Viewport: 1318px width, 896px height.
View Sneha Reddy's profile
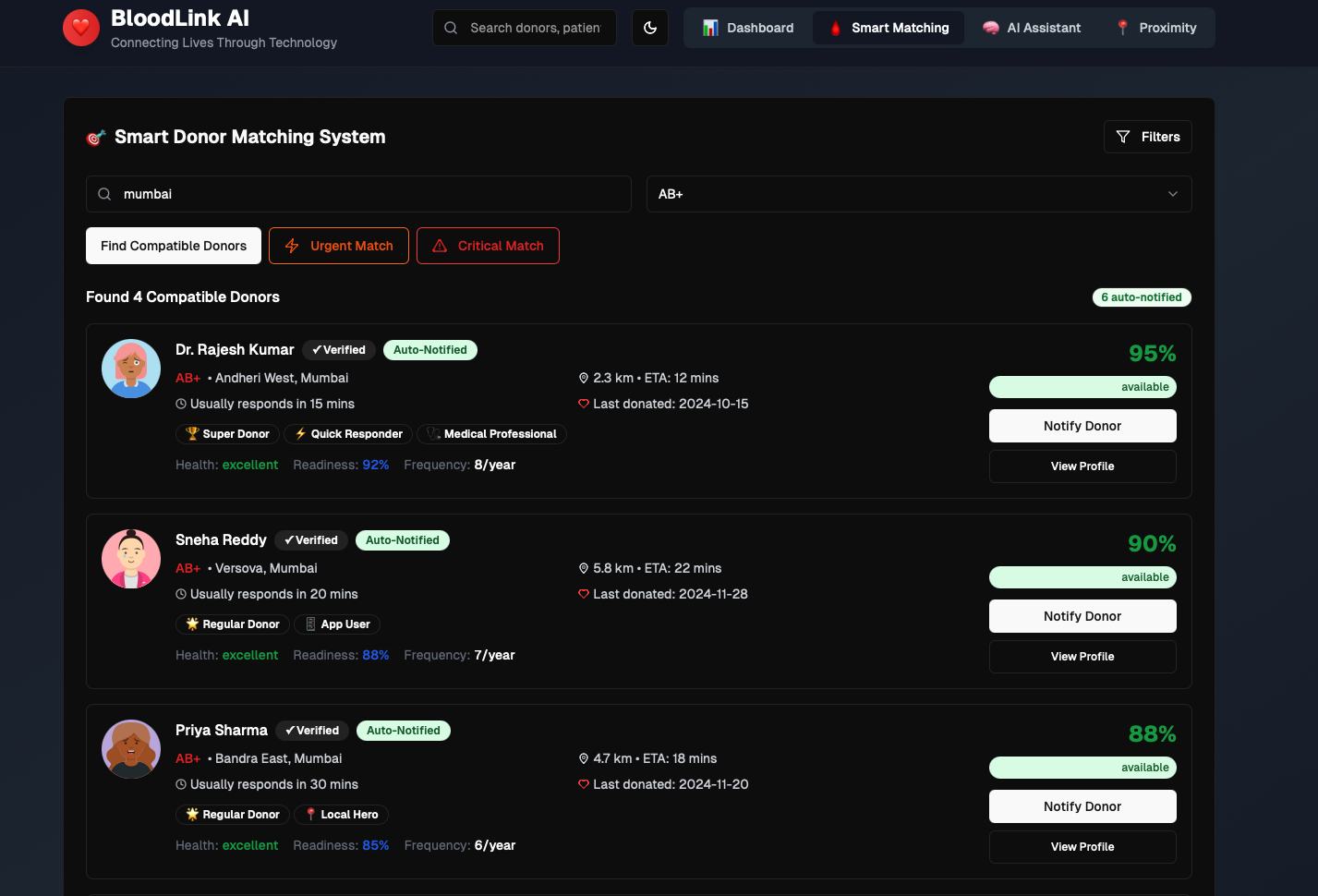point(1082,657)
